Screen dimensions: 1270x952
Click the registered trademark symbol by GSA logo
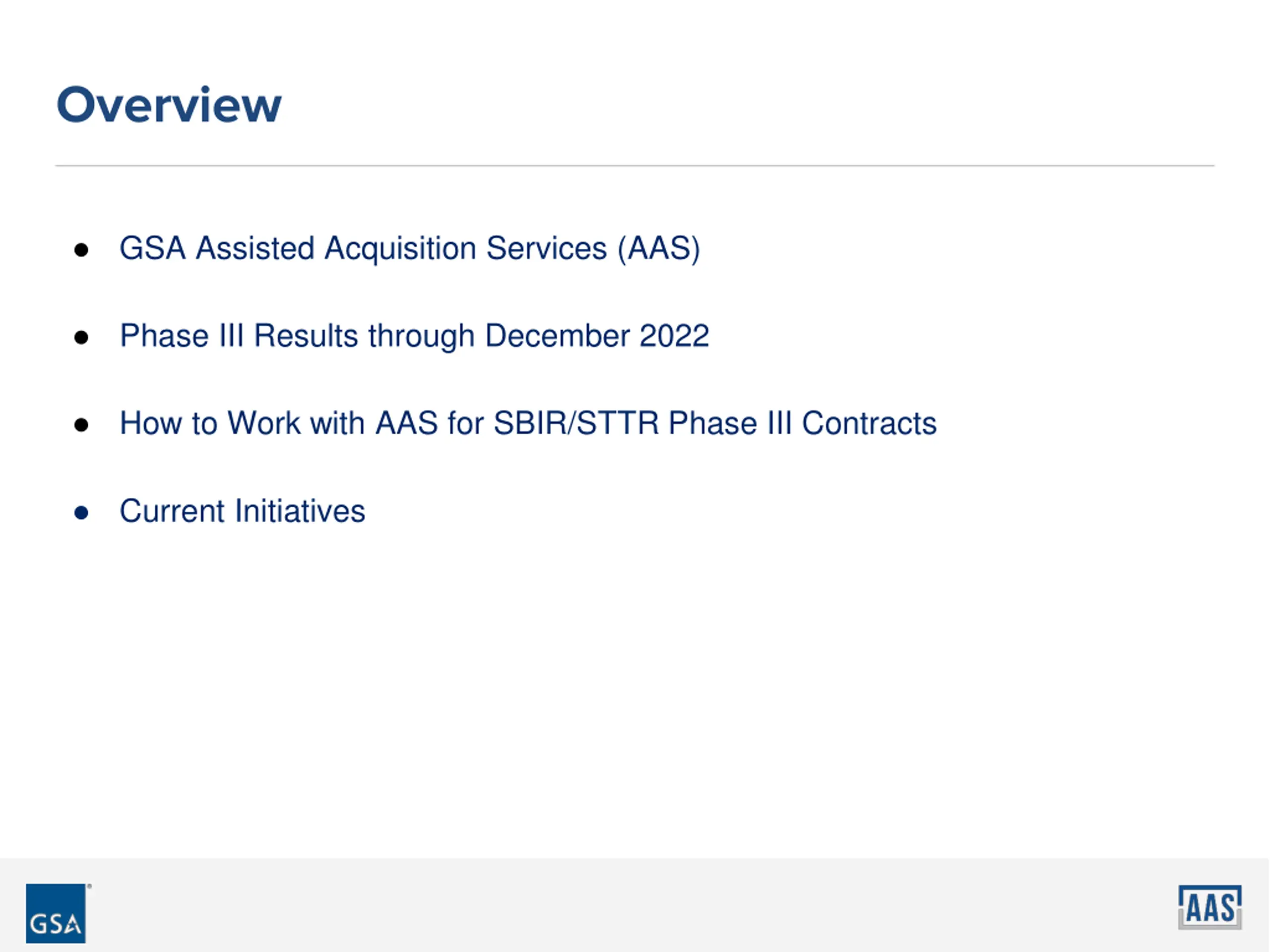click(x=89, y=887)
